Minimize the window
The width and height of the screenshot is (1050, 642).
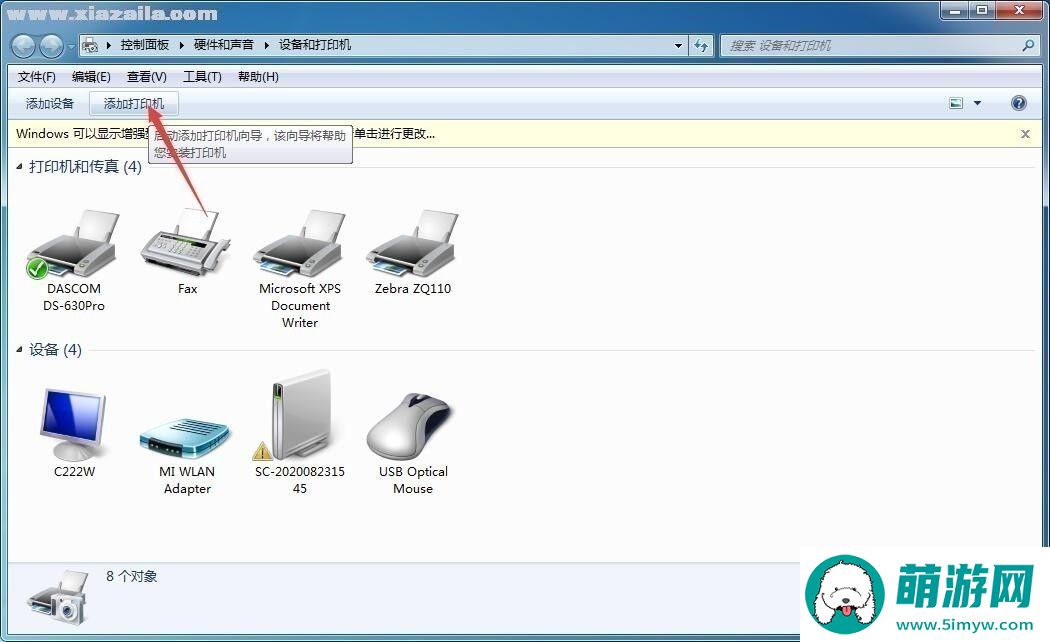pyautogui.click(x=955, y=10)
